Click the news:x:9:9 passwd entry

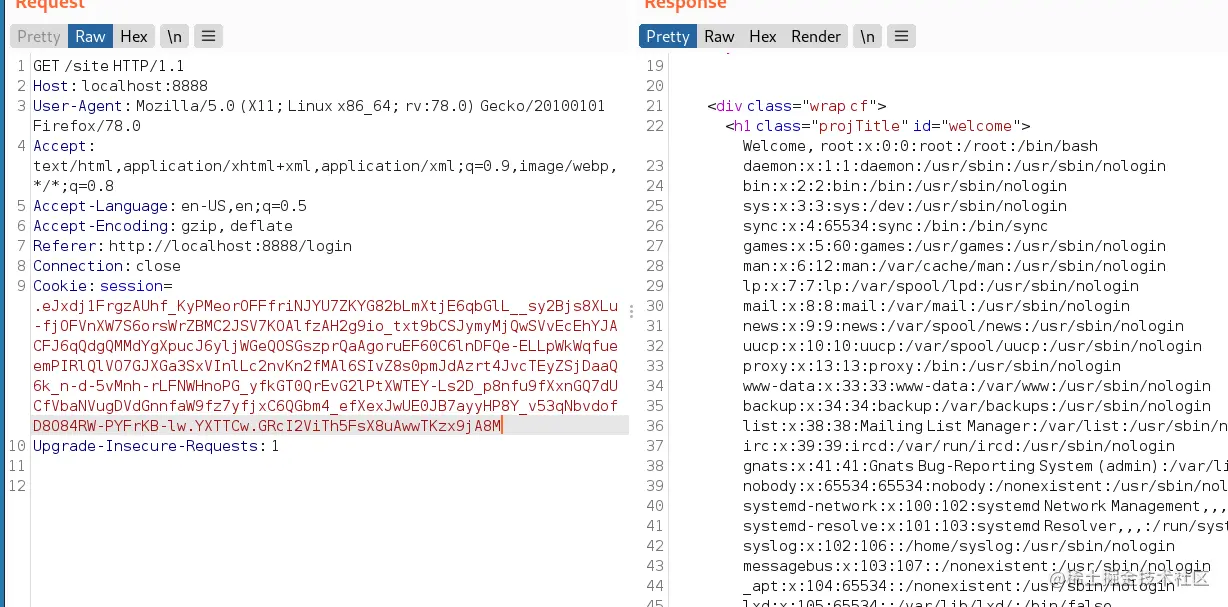point(963,326)
